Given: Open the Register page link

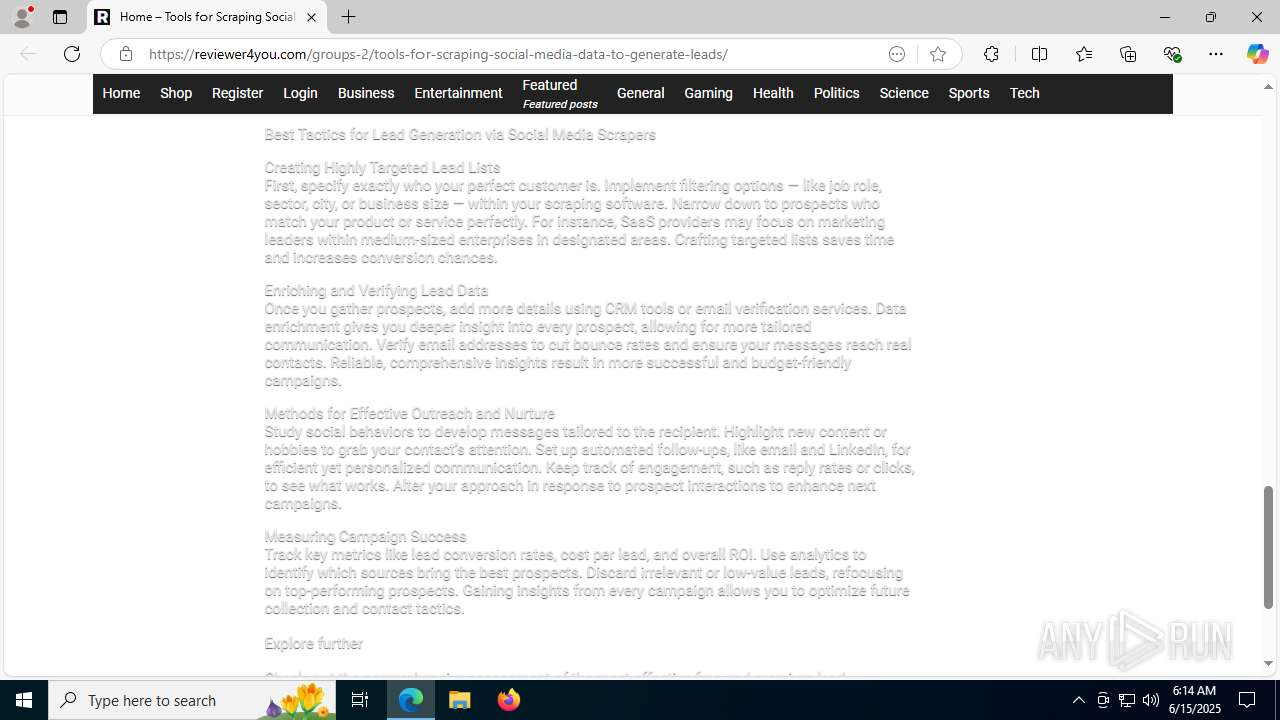Looking at the screenshot, I should (x=237, y=93).
